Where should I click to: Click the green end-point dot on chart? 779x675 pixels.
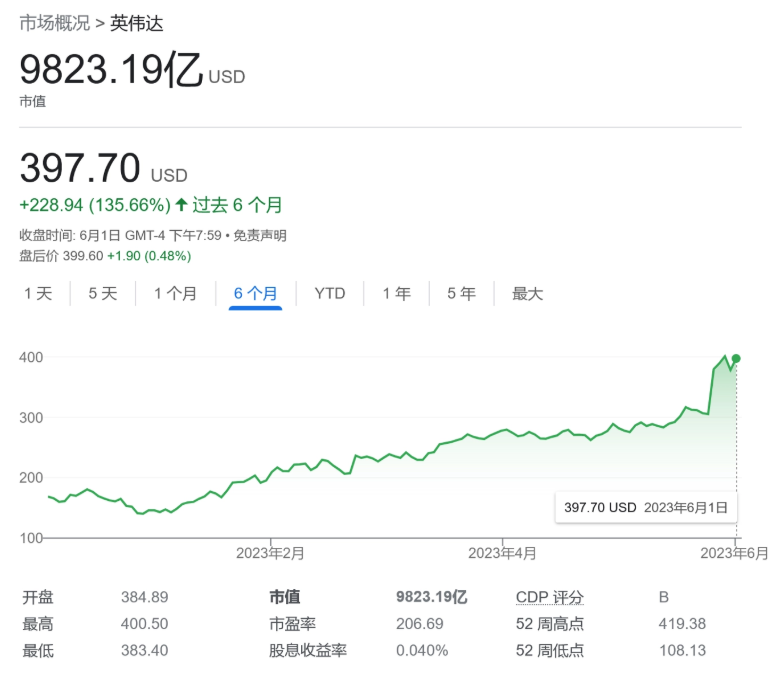click(x=736, y=358)
